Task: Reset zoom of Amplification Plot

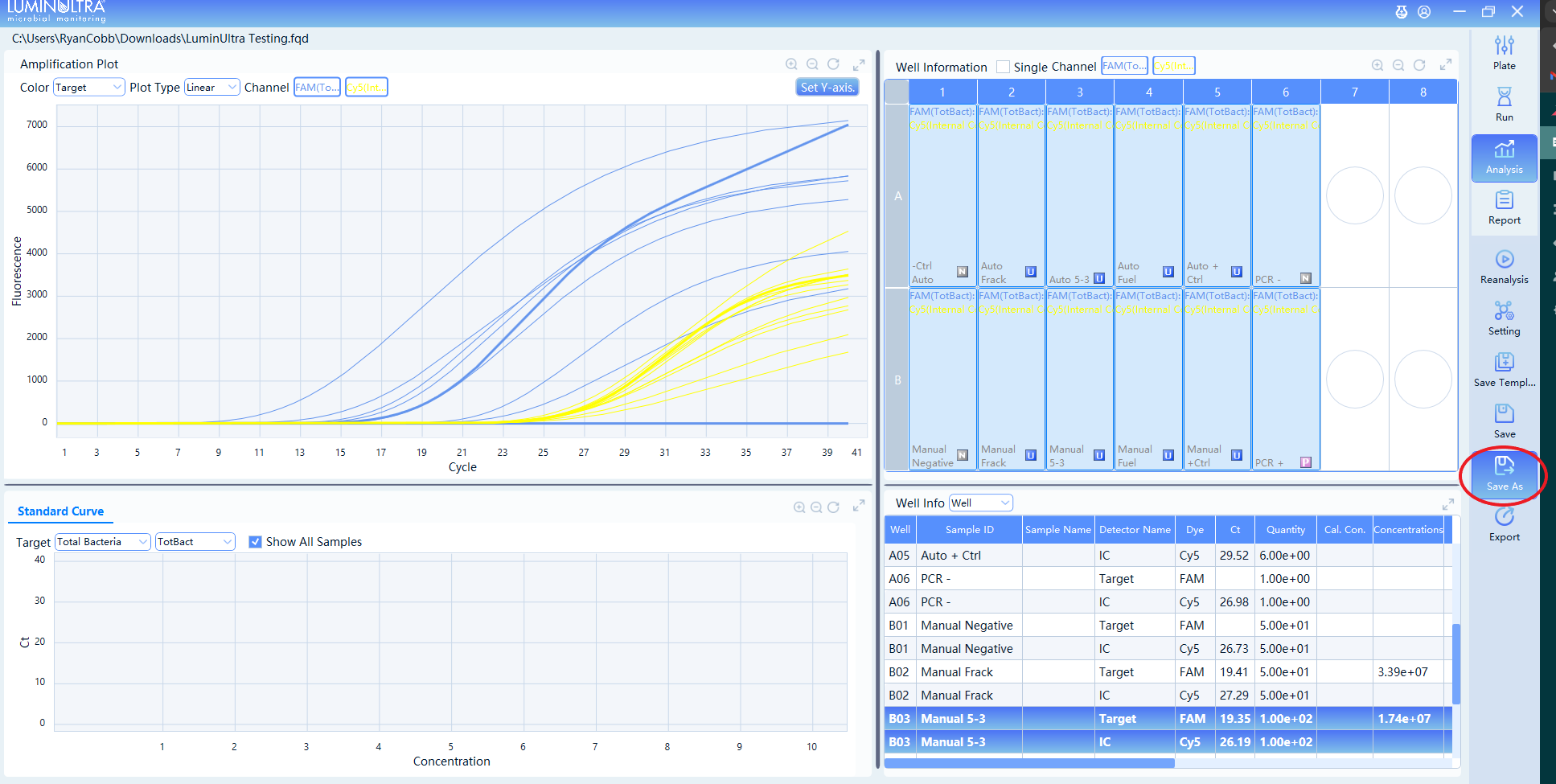Action: (x=833, y=64)
